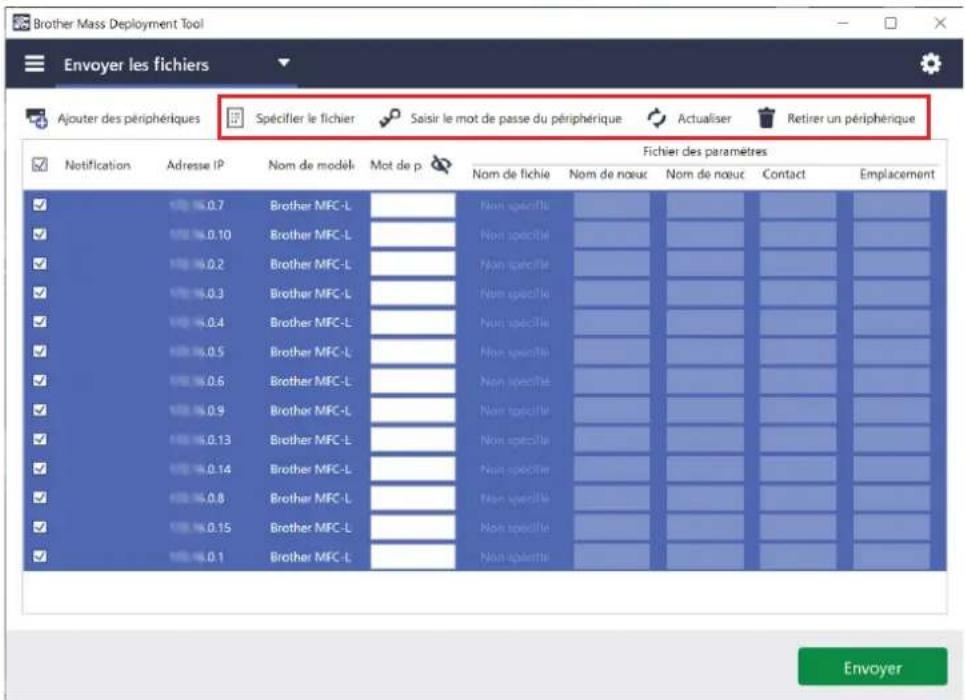
Task: Uncheck the device ending in .0.15
Action: (39, 527)
